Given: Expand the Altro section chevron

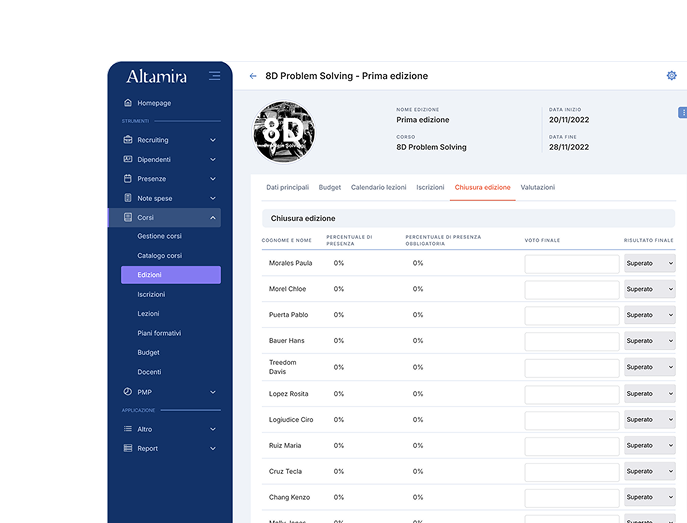Looking at the screenshot, I should 213,429.
